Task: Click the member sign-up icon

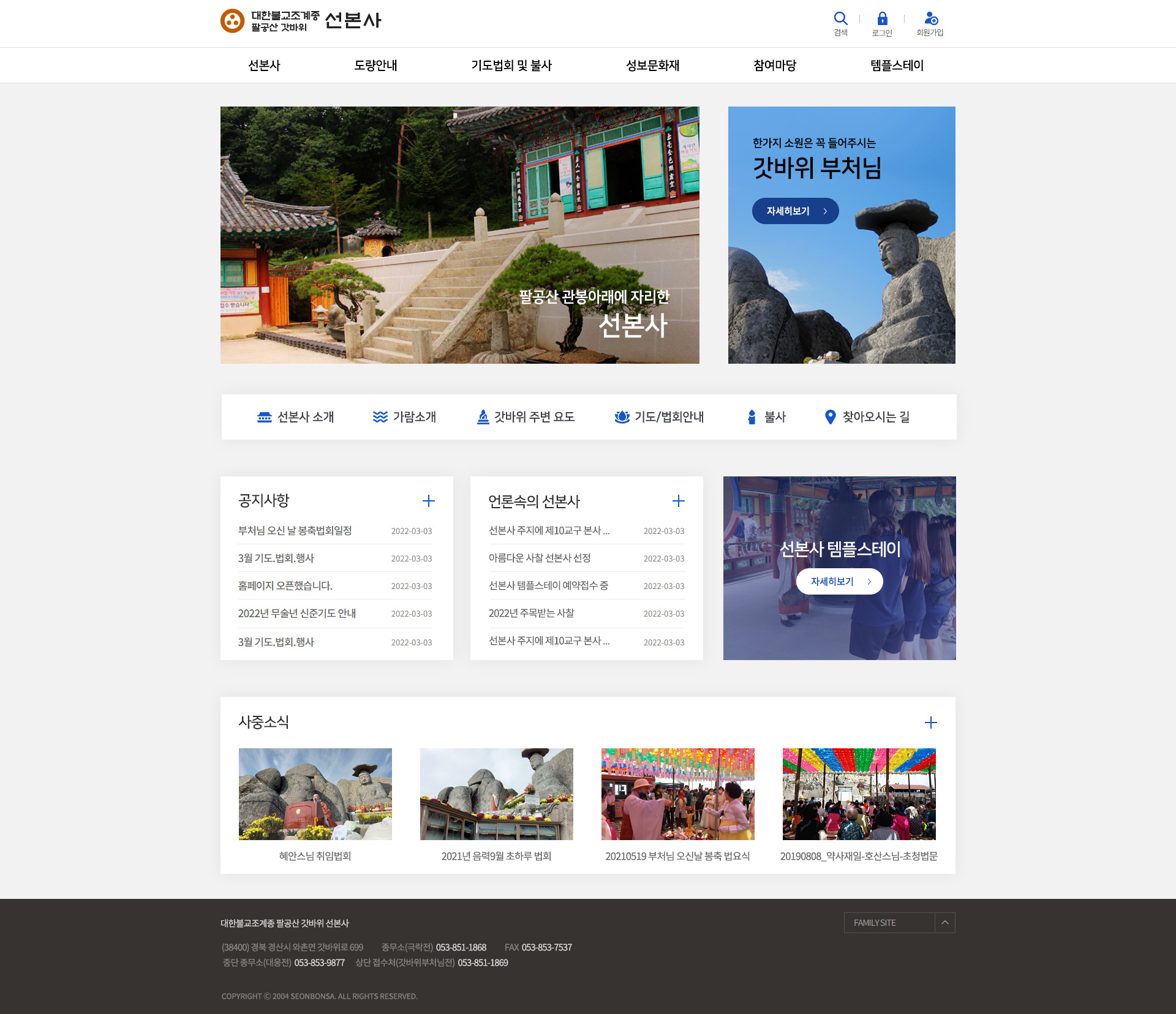Action: (930, 18)
